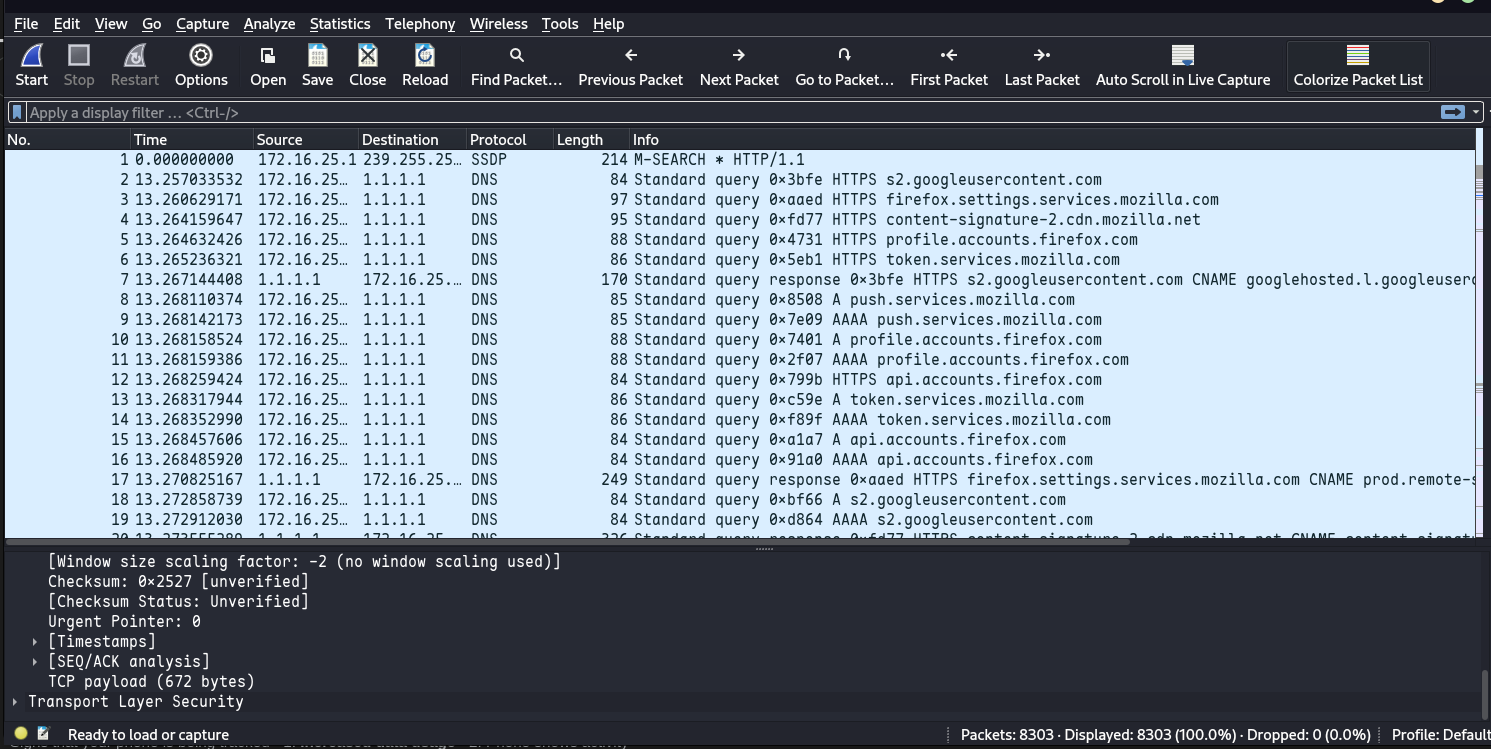Click the Restart capture icon

135,65
